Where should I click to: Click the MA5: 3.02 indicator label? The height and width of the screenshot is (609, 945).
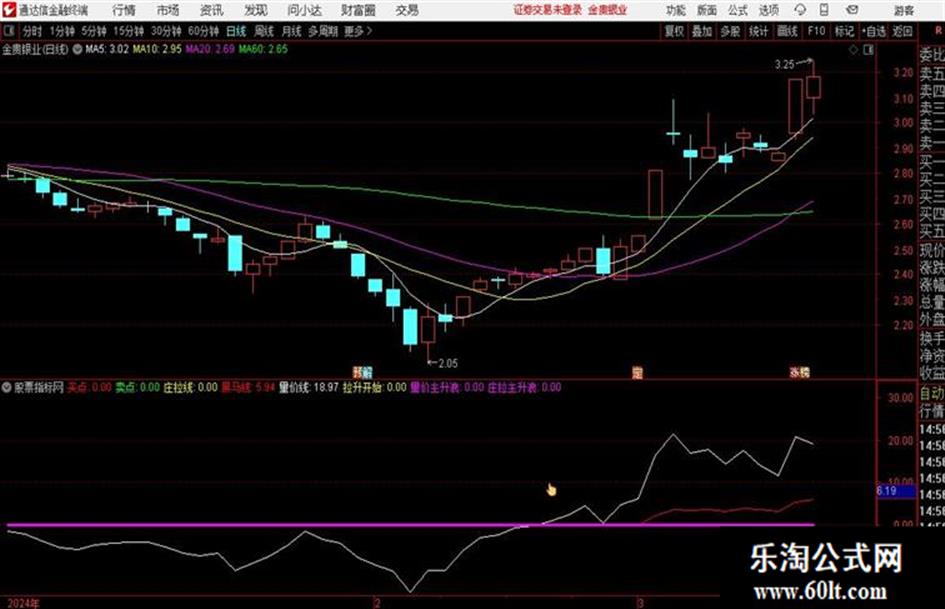[107, 49]
